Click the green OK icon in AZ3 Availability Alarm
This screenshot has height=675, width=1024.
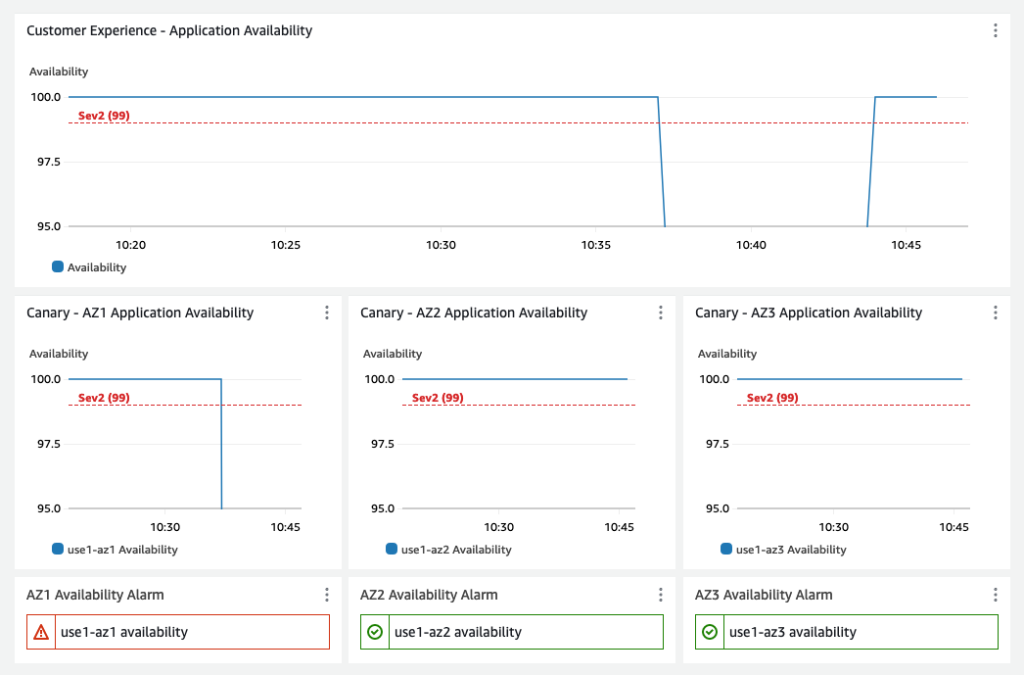711,631
